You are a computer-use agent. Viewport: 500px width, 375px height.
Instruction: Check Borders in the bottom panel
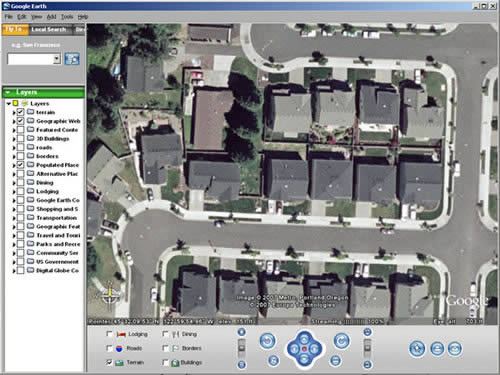click(x=165, y=348)
